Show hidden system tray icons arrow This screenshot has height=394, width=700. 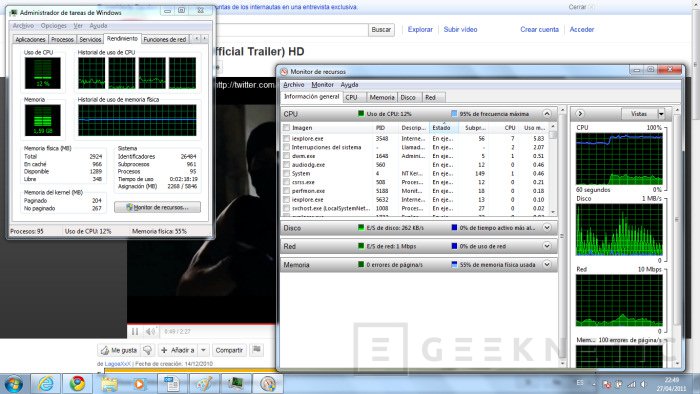[594, 384]
